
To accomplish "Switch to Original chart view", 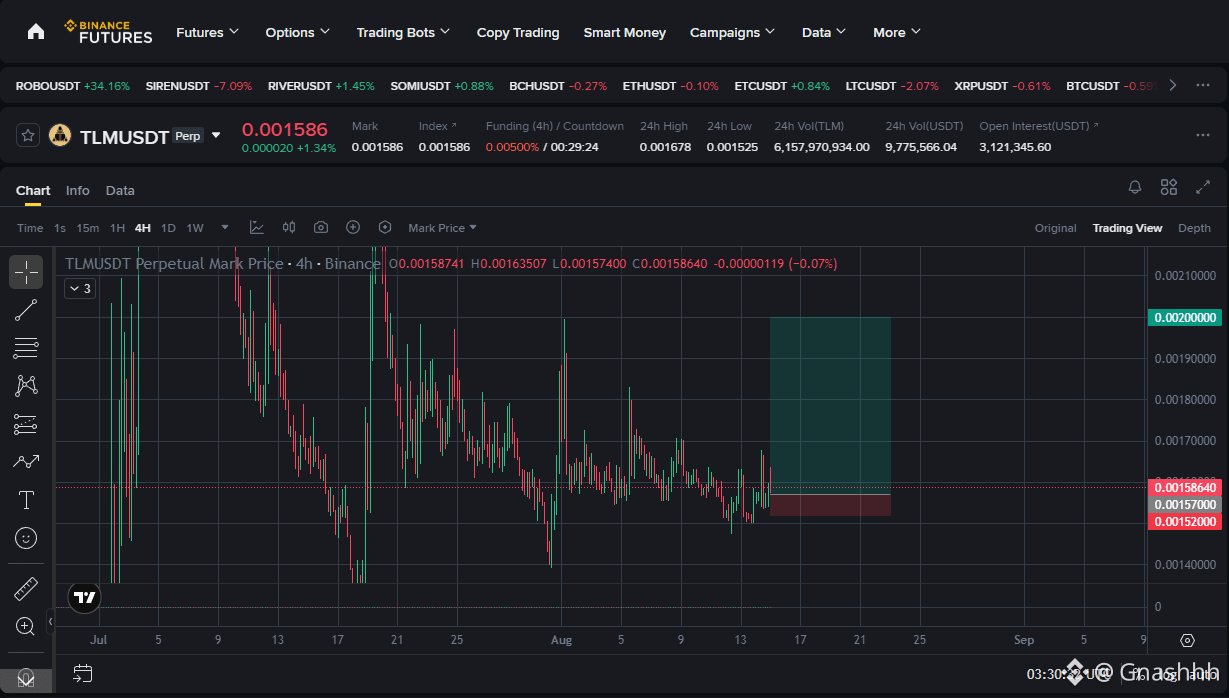I will (1056, 228).
